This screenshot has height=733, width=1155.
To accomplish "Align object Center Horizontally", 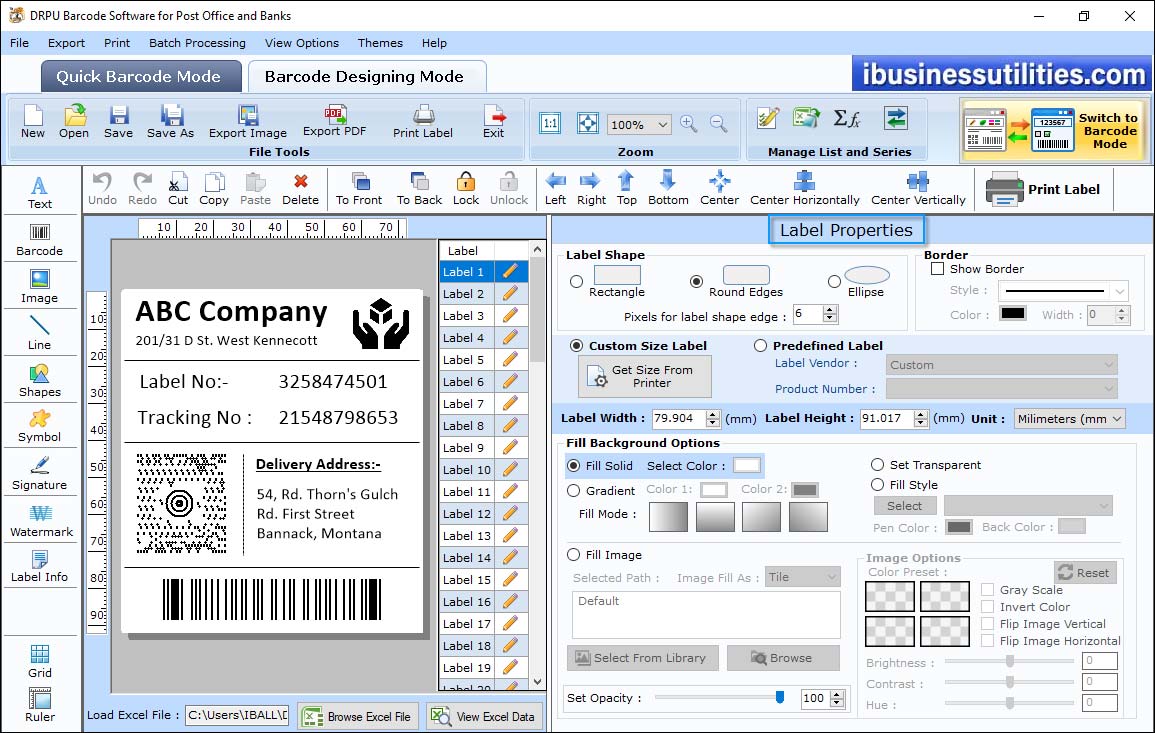I will point(804,189).
